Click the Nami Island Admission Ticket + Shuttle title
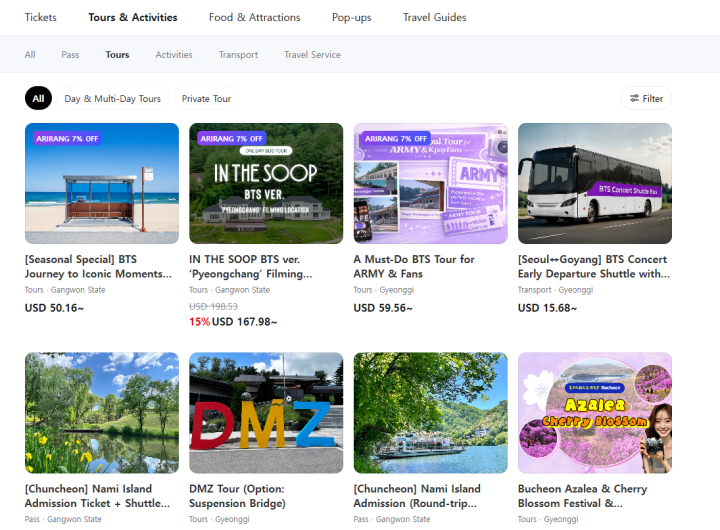 pyautogui.click(x=98, y=496)
